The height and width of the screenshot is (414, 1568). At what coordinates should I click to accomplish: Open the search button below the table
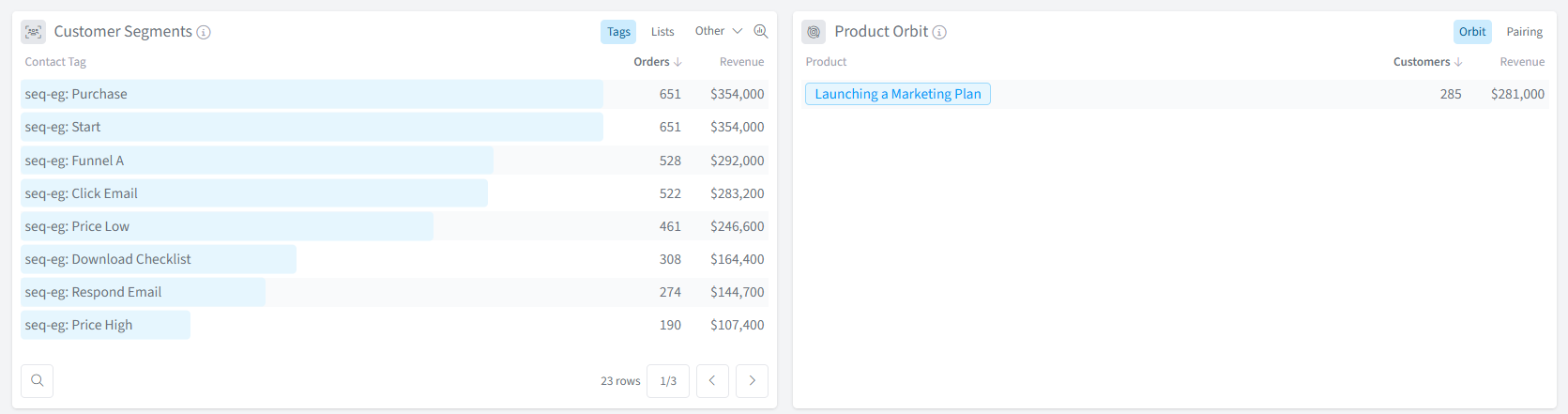(x=38, y=380)
